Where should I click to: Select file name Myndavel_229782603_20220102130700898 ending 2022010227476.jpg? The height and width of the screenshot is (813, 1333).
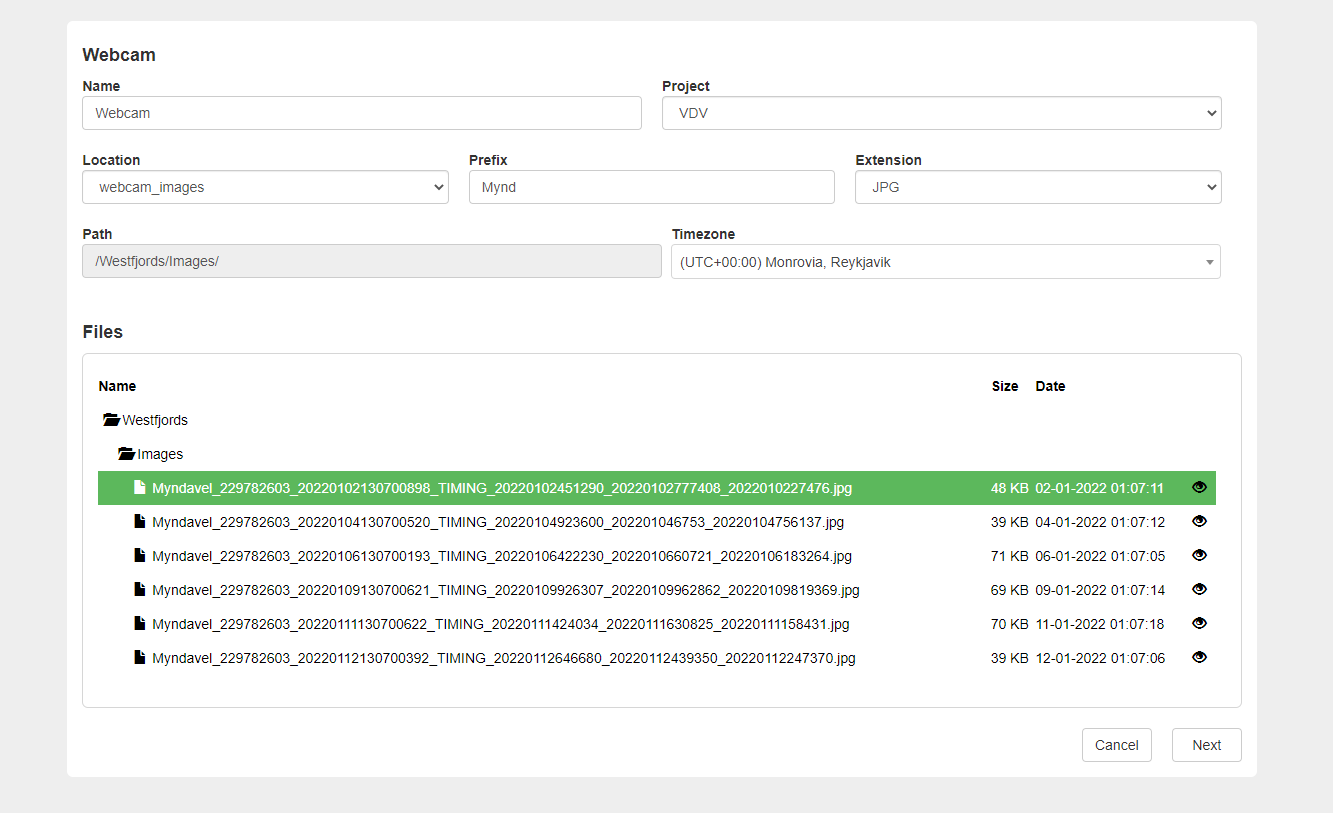pyautogui.click(x=502, y=488)
